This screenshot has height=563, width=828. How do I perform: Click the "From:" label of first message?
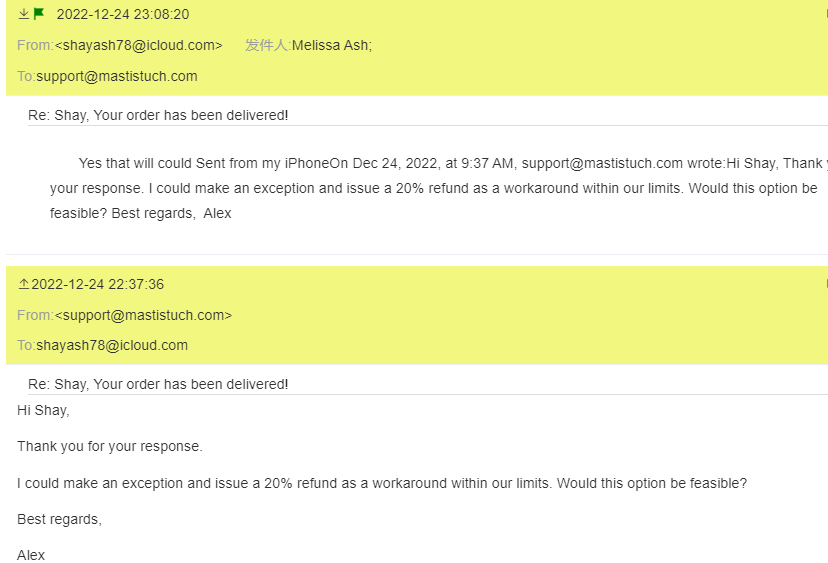click(x=35, y=45)
